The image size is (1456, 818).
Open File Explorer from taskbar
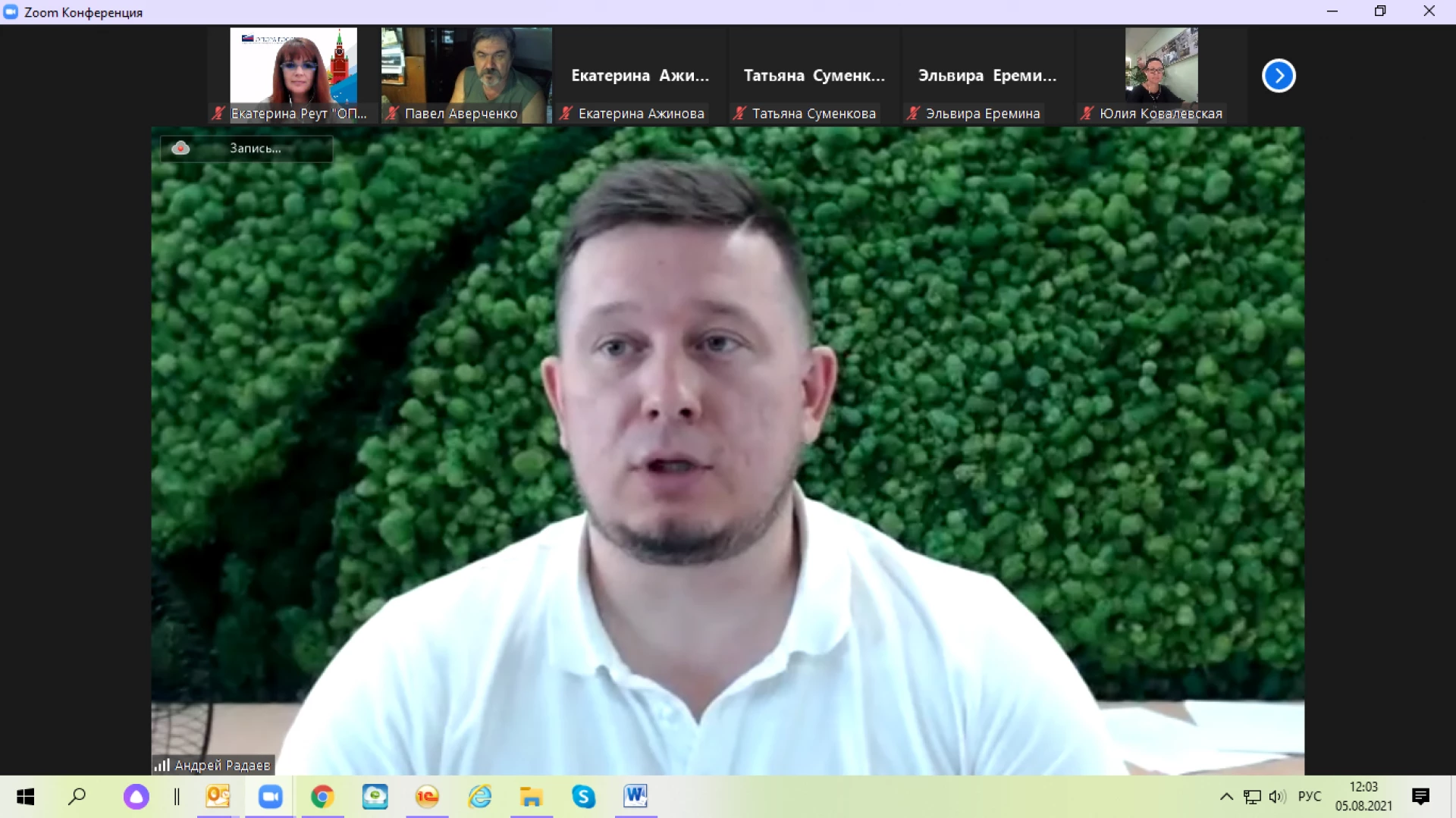531,797
